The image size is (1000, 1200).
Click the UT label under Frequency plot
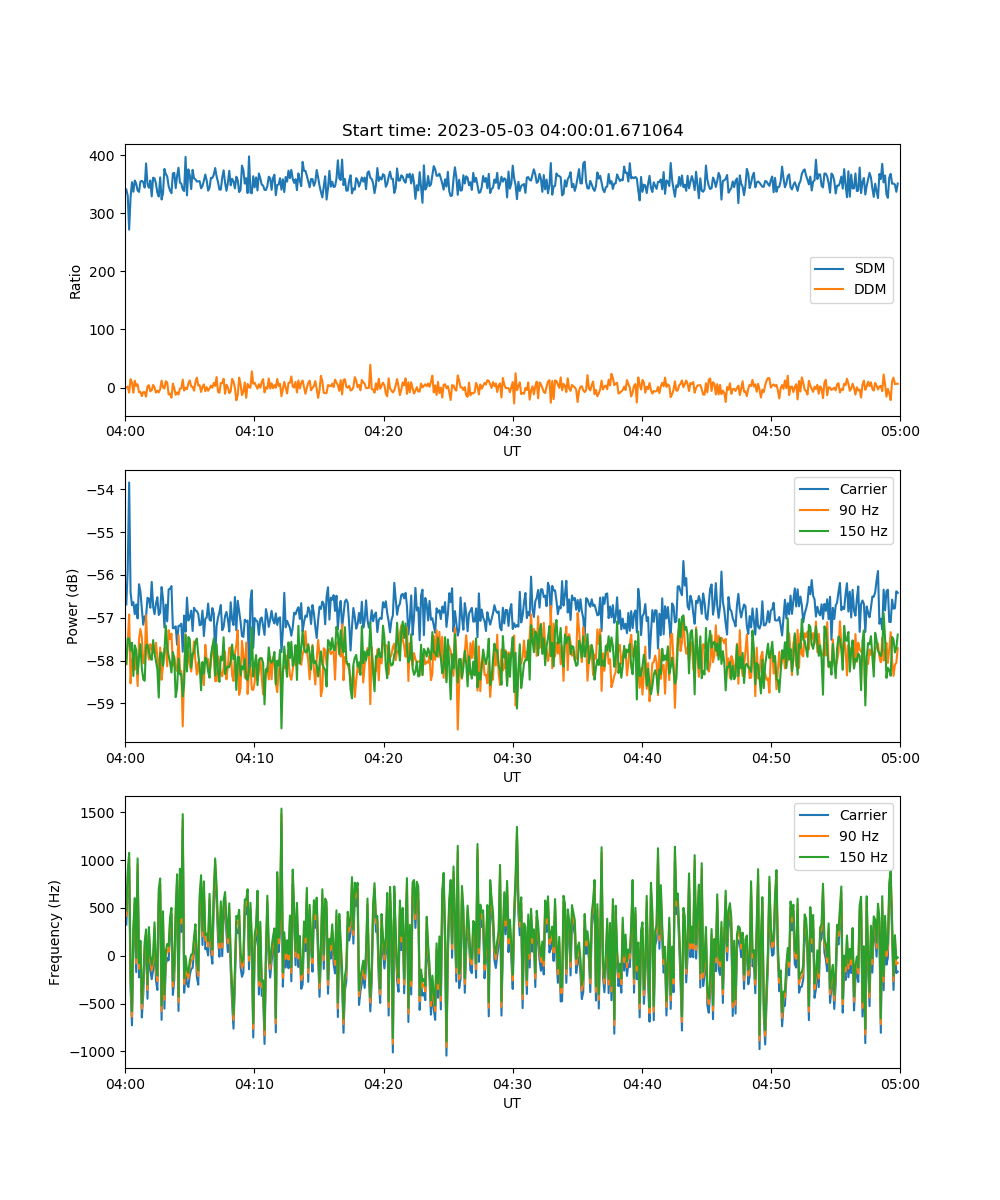(512, 1103)
